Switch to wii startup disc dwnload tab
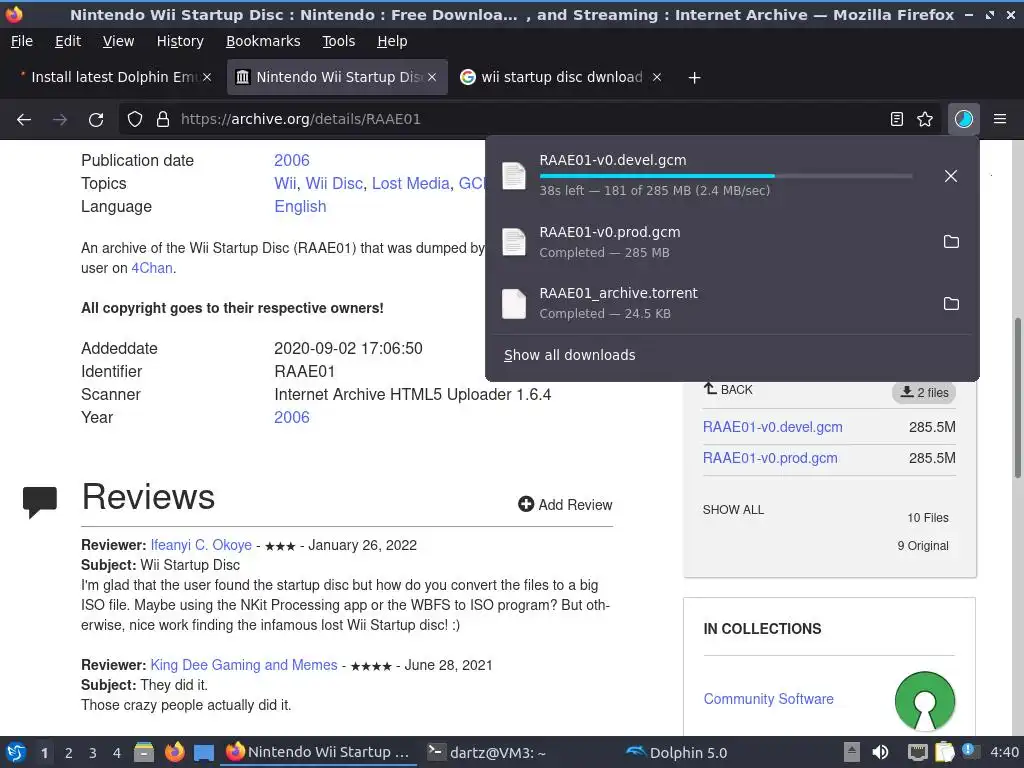The width and height of the screenshot is (1024, 768). point(561,77)
